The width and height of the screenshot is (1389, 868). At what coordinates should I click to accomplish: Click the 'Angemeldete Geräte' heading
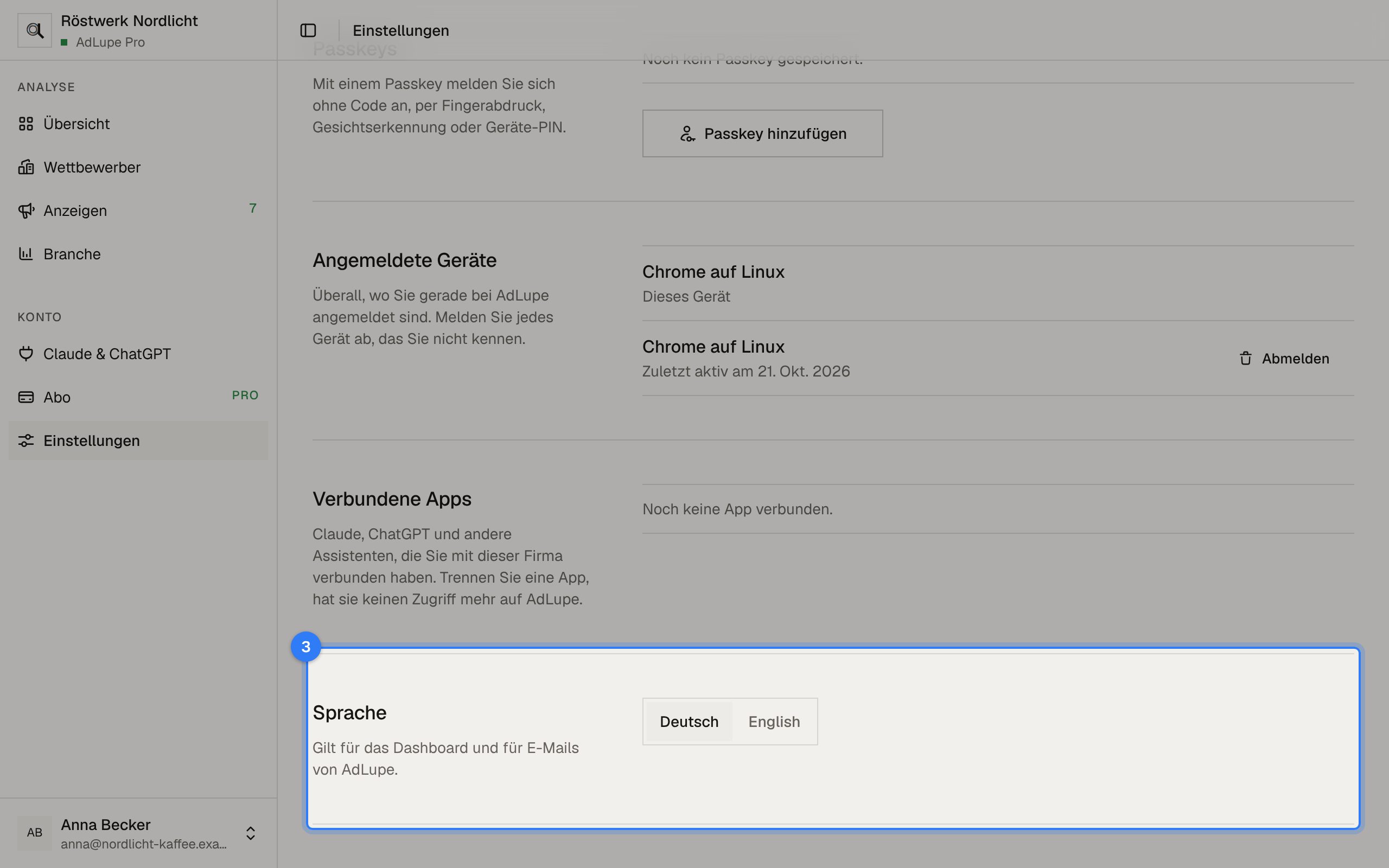tap(404, 260)
